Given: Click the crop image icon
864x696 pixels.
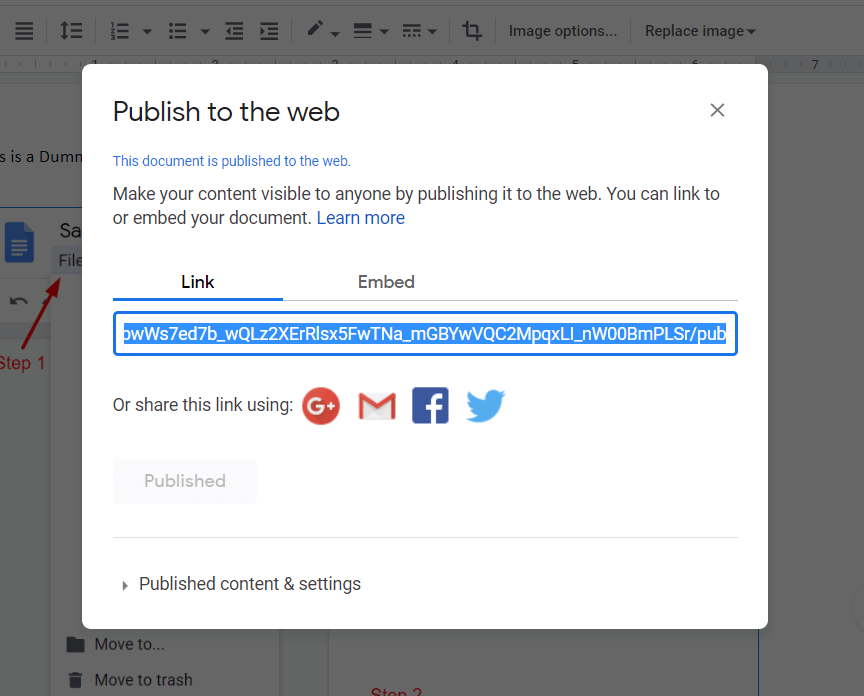Looking at the screenshot, I should 472,30.
